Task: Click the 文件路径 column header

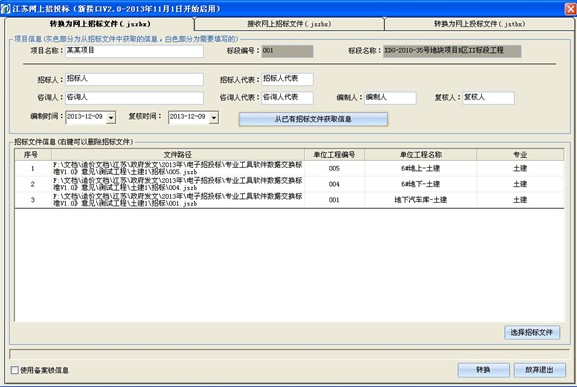Action: (x=178, y=155)
